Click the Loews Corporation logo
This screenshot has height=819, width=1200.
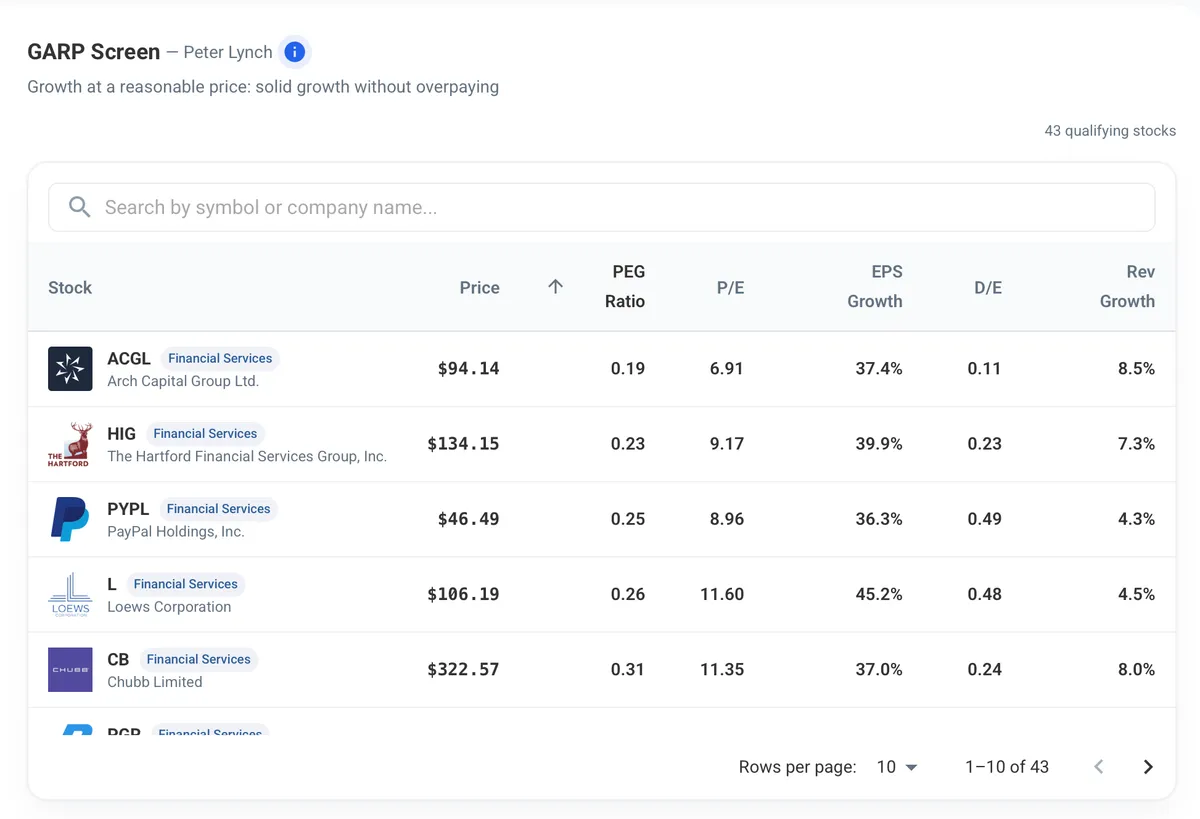[70, 594]
